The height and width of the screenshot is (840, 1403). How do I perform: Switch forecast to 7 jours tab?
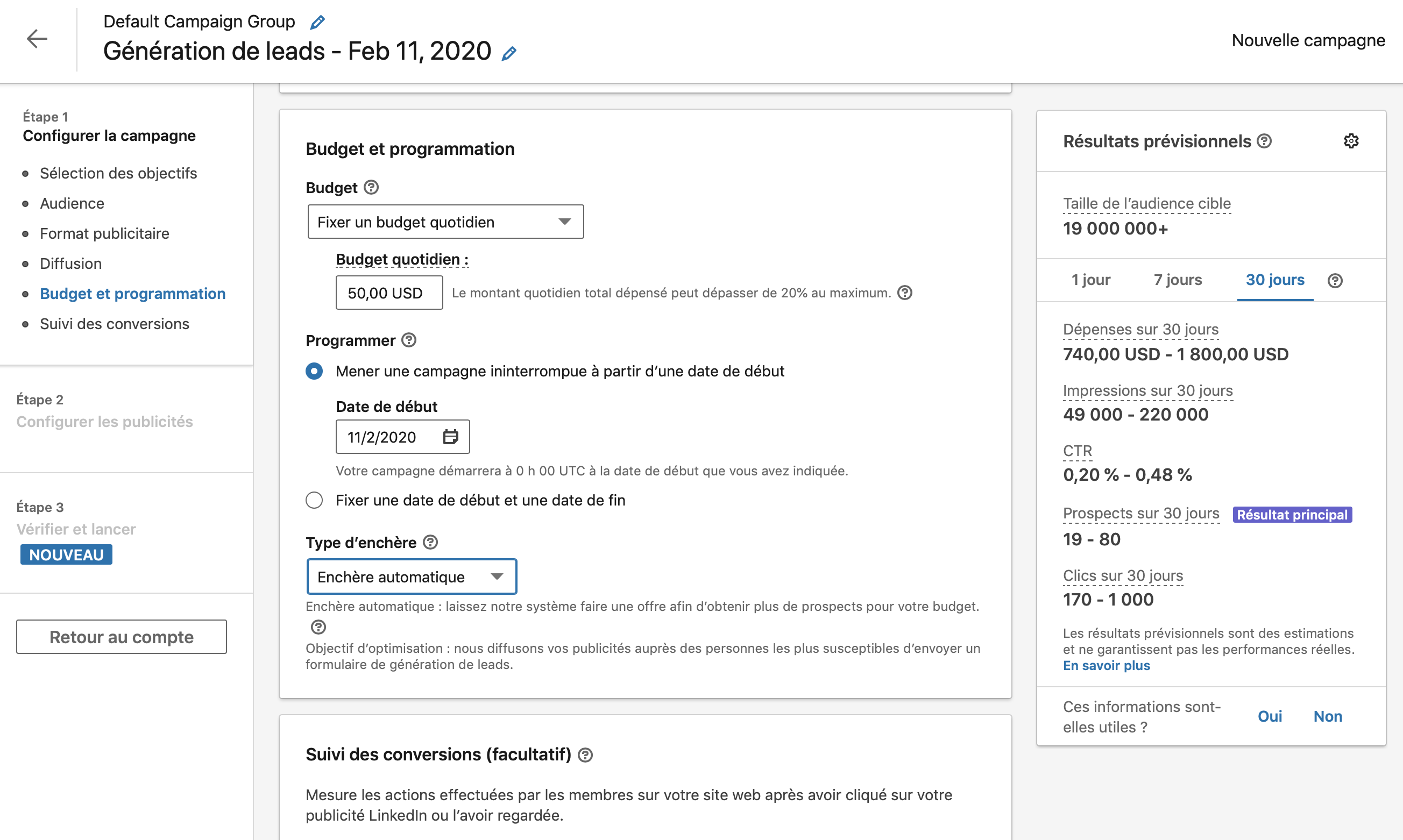[1178, 280]
